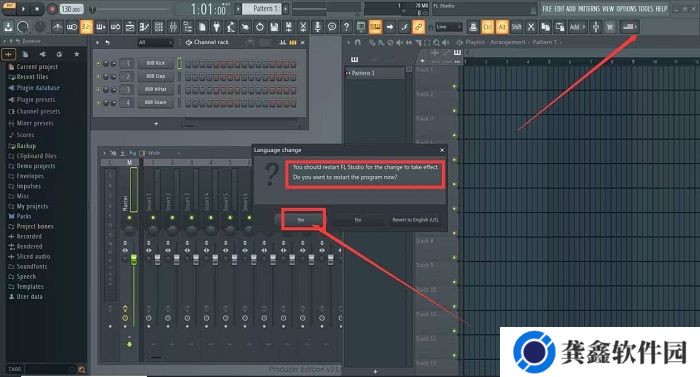Toggle the Alt modifier button
This screenshot has height=377, width=700.
(x=502, y=27)
